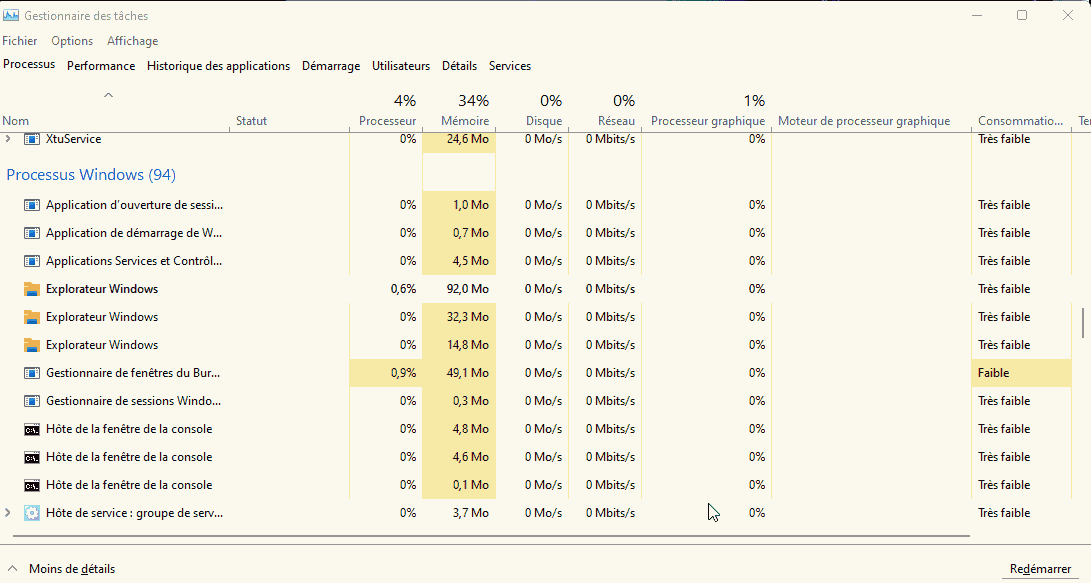Click the Nom column sort arrow
The image size is (1091, 583).
(109, 96)
